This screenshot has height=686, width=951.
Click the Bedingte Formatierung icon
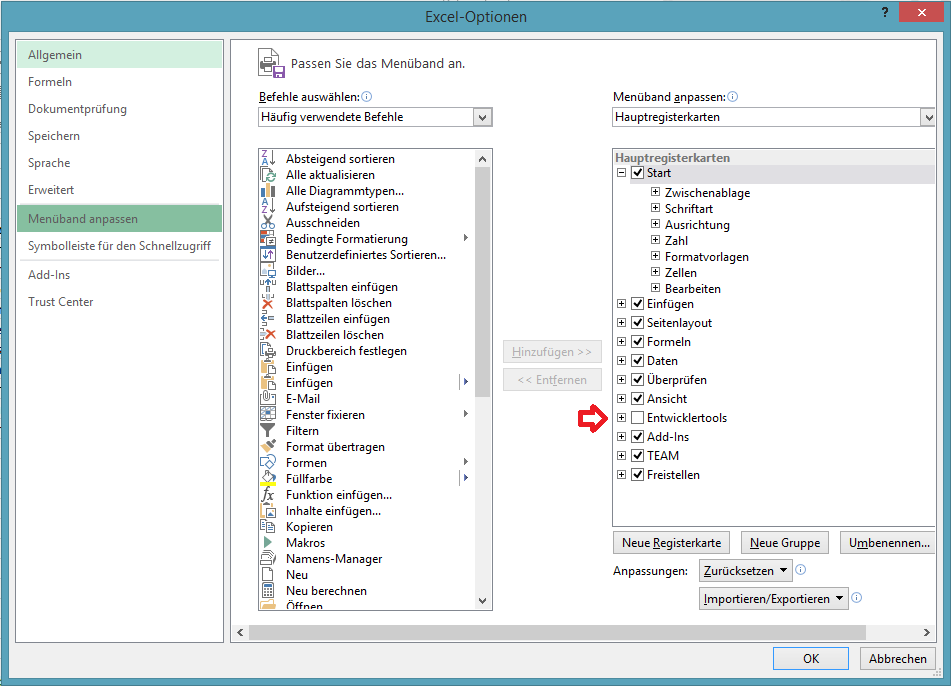pyautogui.click(x=268, y=239)
